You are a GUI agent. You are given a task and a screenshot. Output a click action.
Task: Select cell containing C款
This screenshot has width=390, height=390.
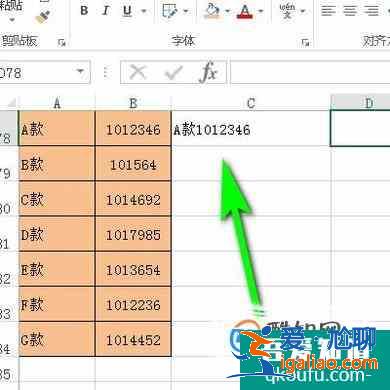[x=57, y=199]
